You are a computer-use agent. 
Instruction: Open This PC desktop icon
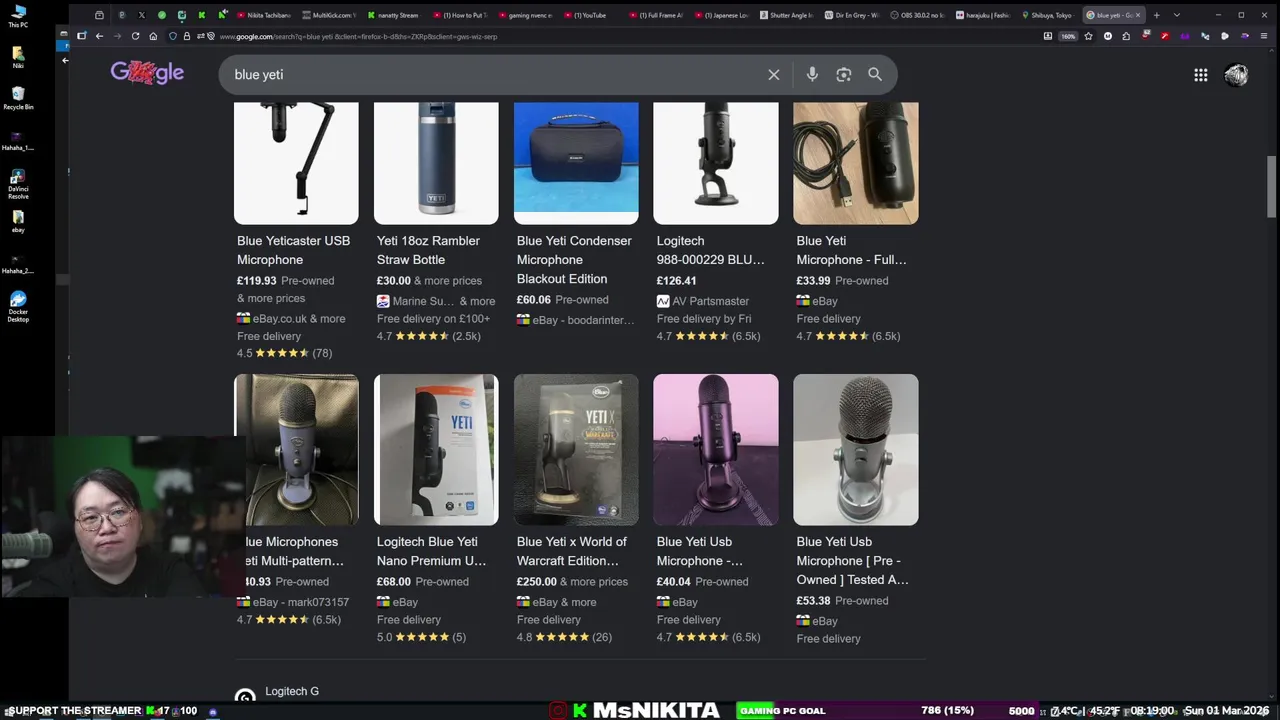pos(18,17)
